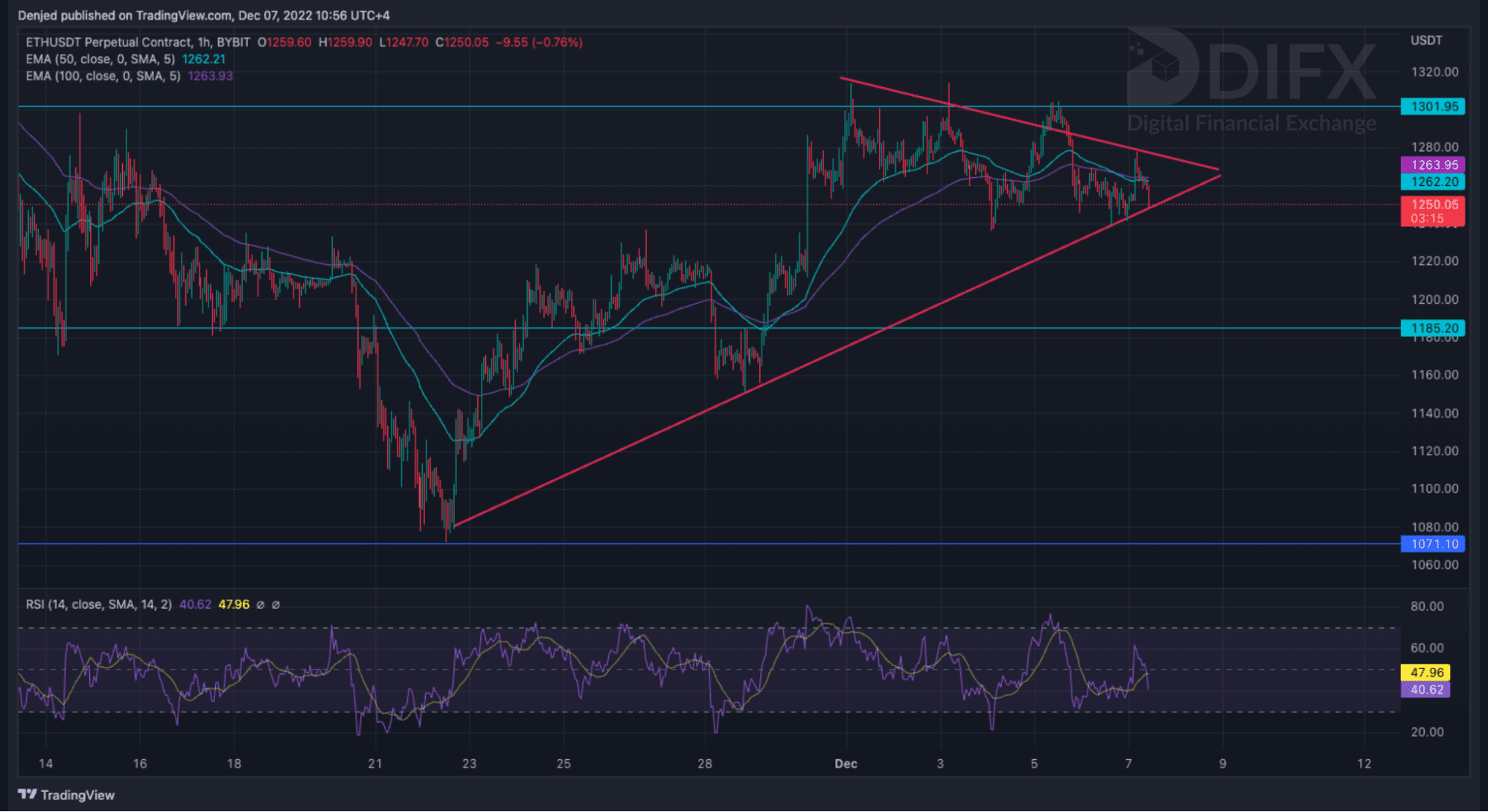The height and width of the screenshot is (812, 1488).
Task: Select the EMA 50 indicator legend
Action: click(100, 60)
